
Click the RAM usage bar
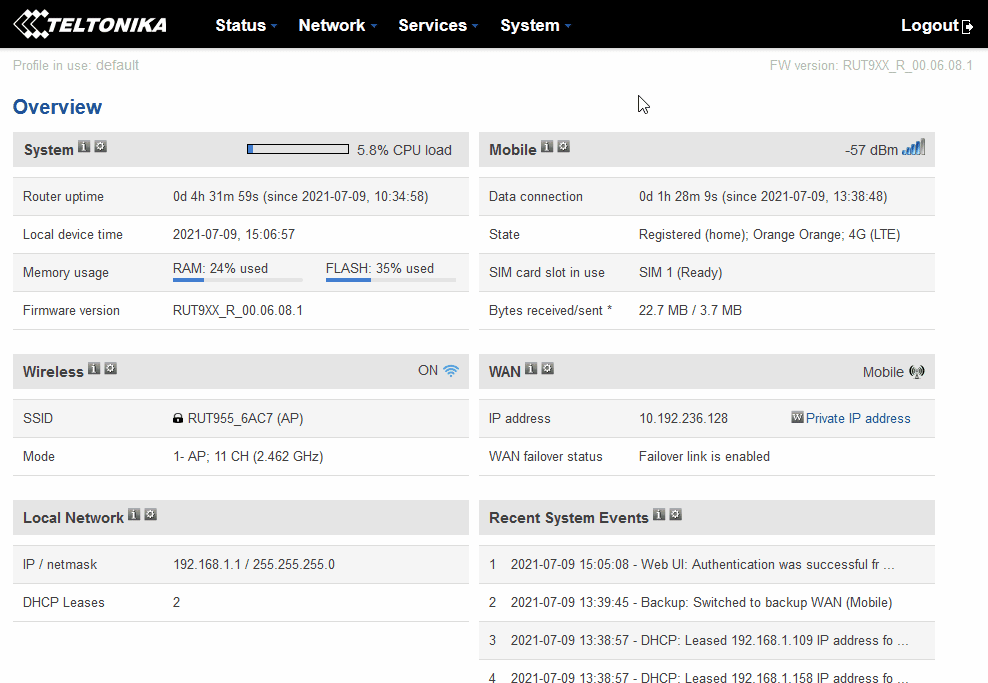pyautogui.click(x=238, y=280)
